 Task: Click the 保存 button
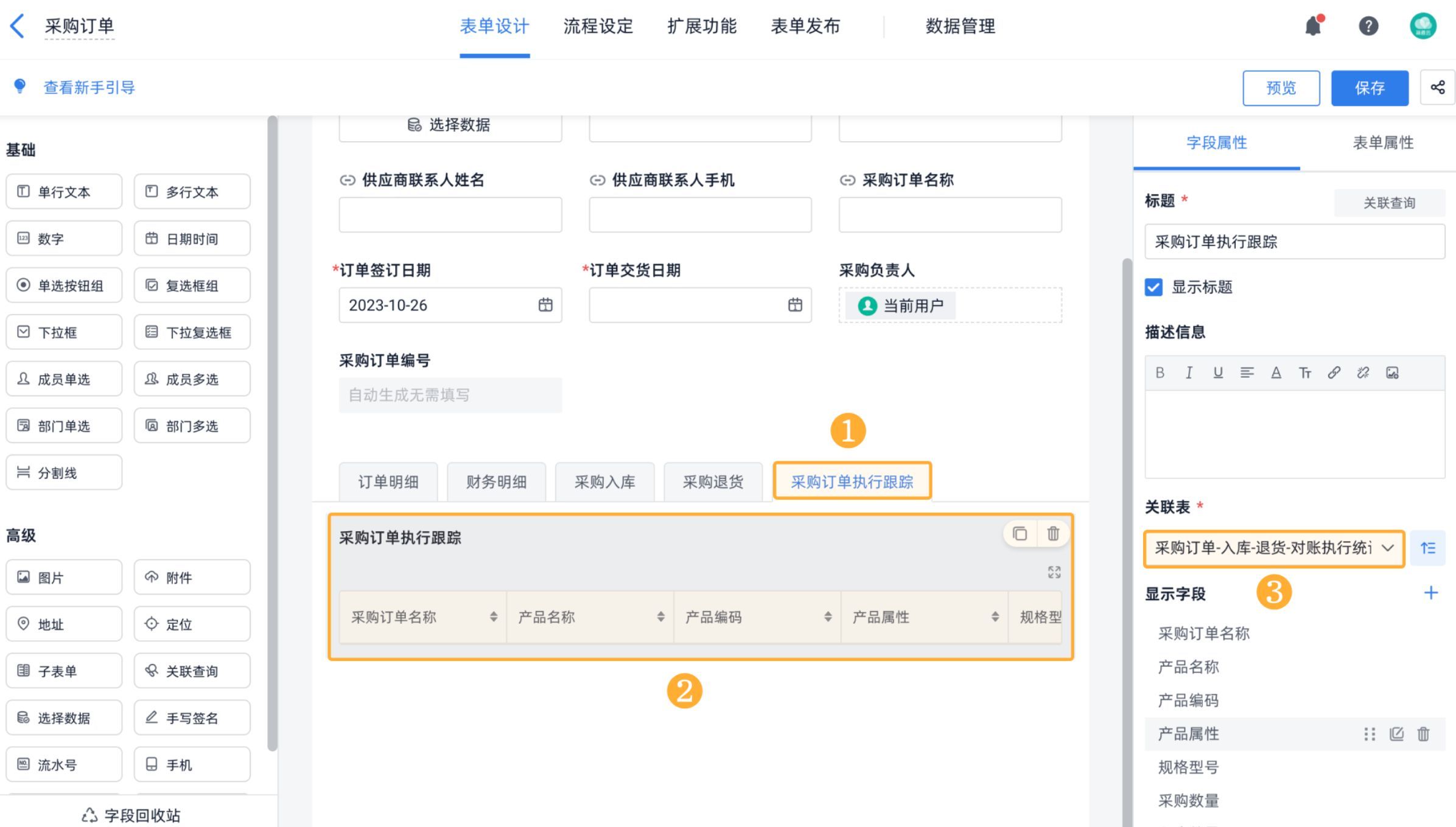(1369, 88)
